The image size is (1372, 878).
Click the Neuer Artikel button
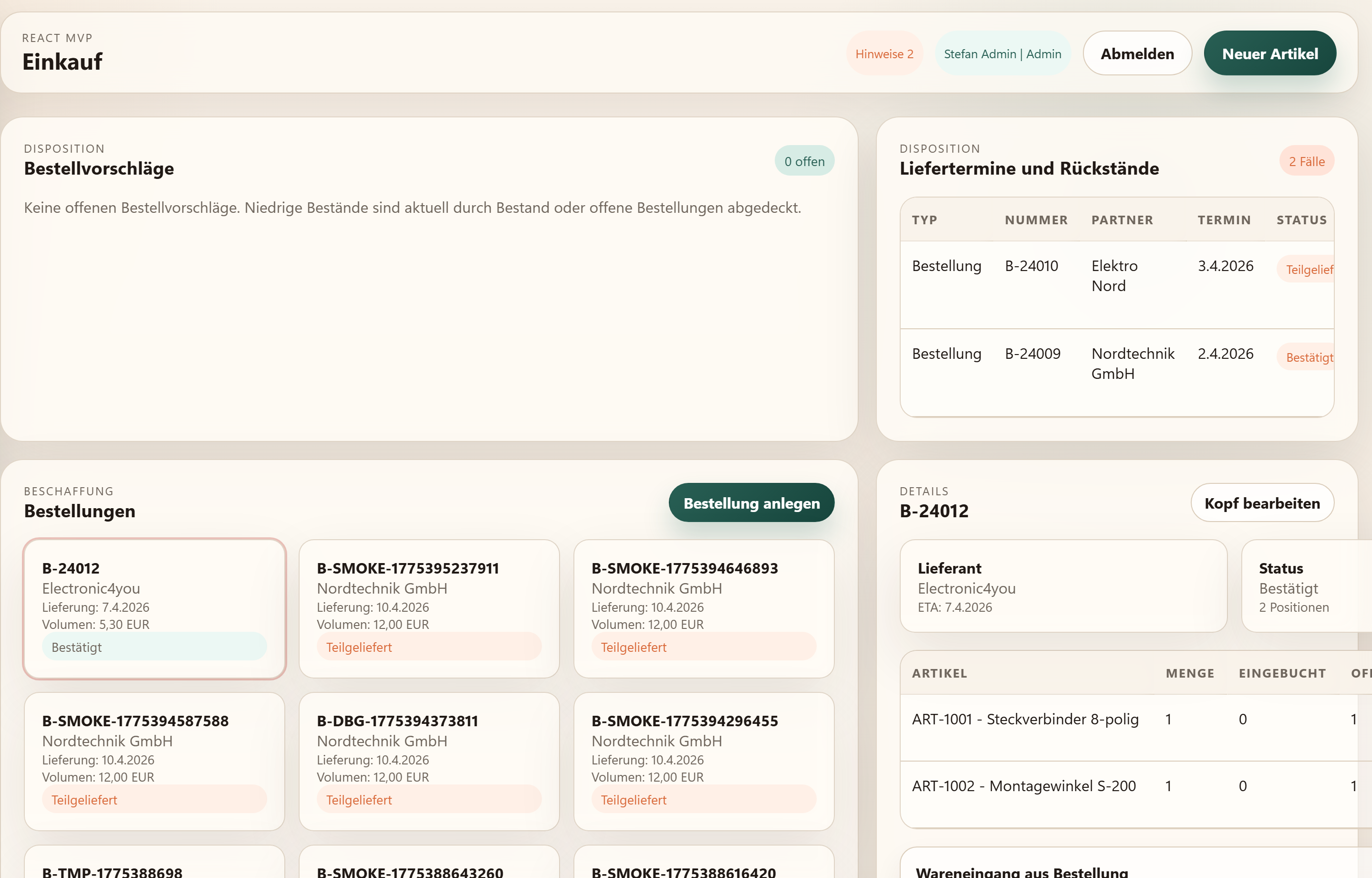[1269, 53]
